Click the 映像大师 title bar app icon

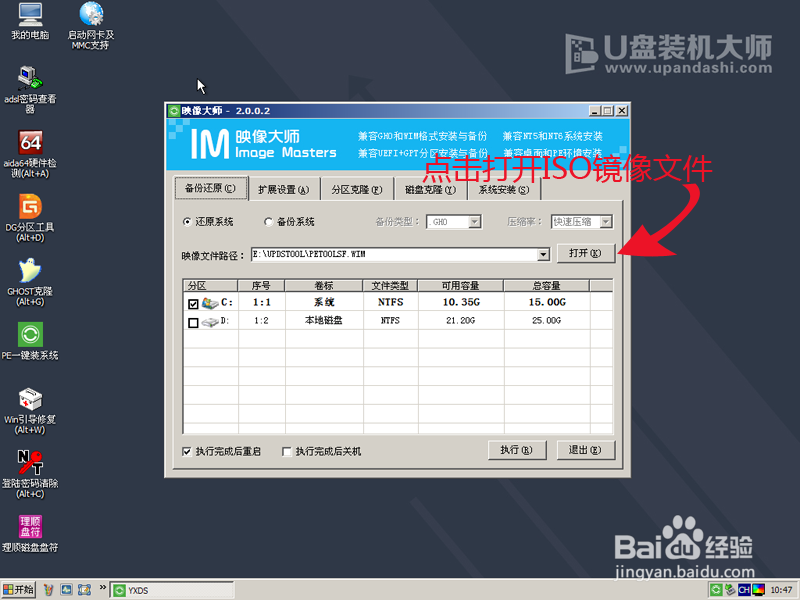pyautogui.click(x=174, y=111)
